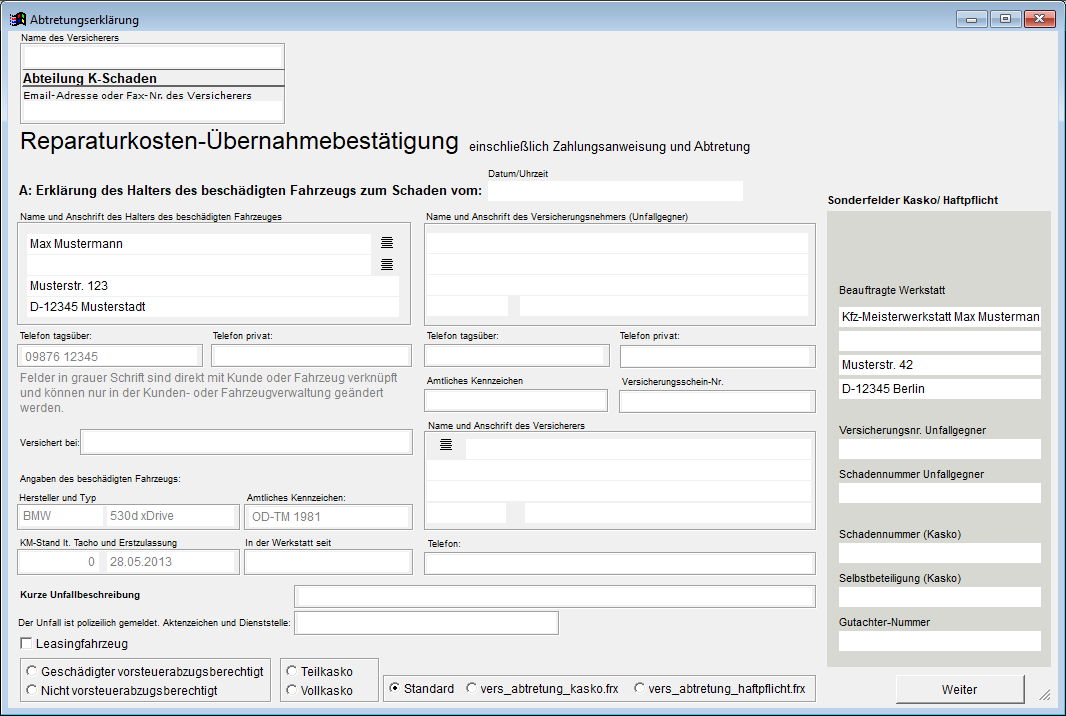Close the Abtretungserklärung window

1039,19
